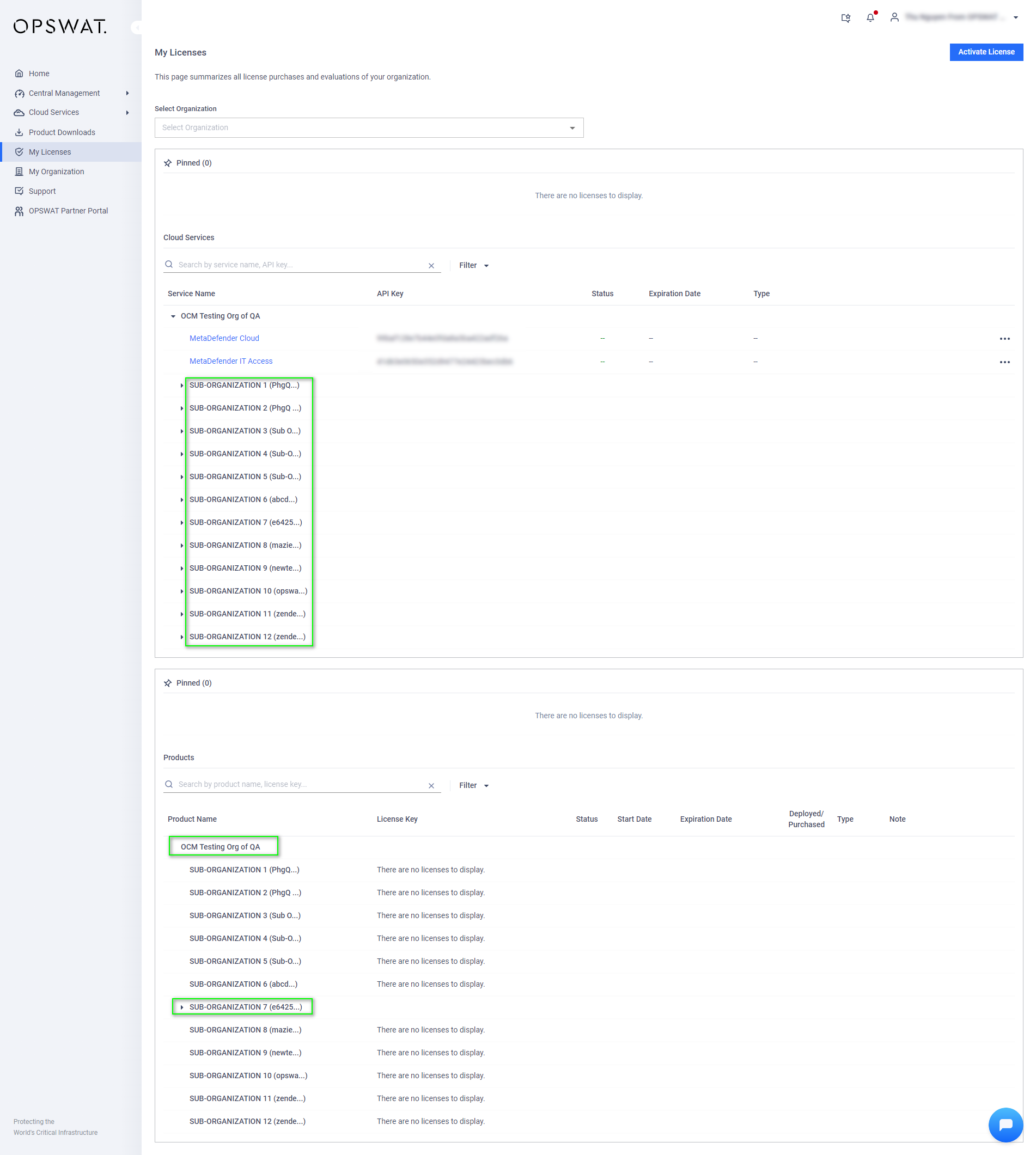Click the My Licenses shield icon

(x=19, y=152)
